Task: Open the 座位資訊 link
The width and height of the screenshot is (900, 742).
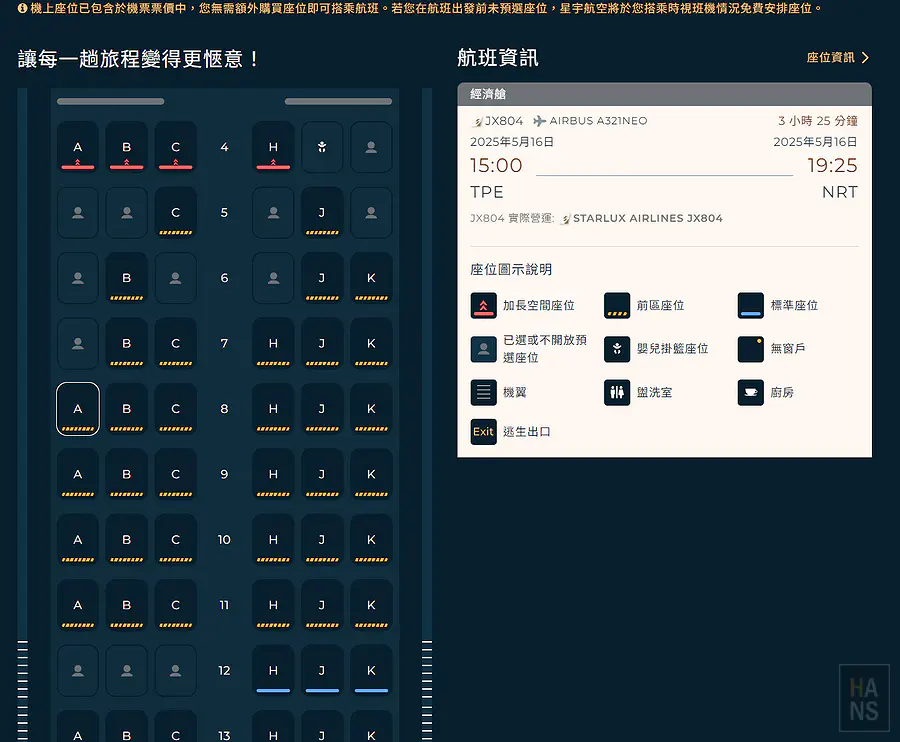Action: pyautogui.click(x=832, y=57)
